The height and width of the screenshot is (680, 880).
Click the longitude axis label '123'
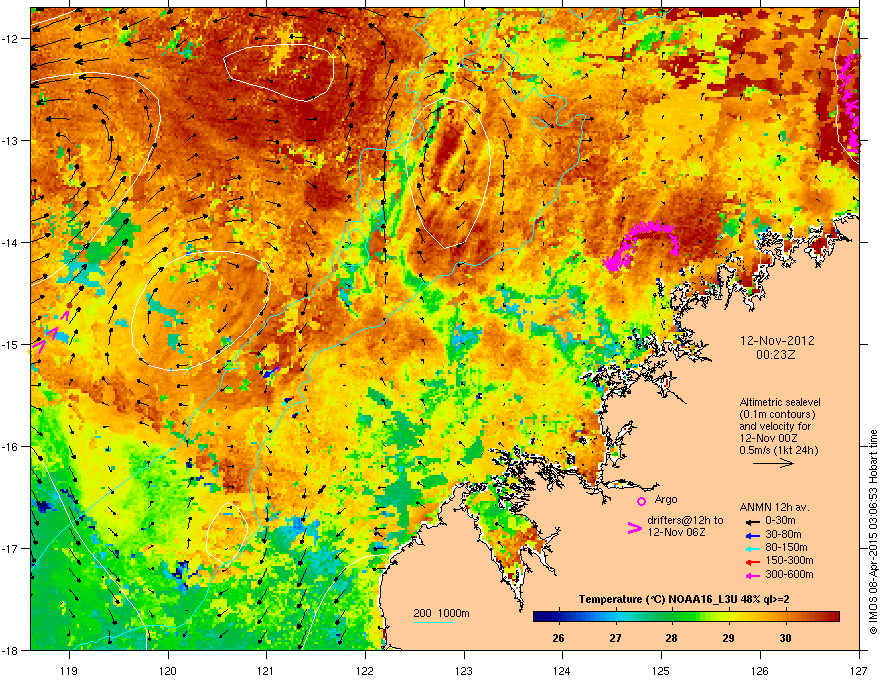[464, 670]
